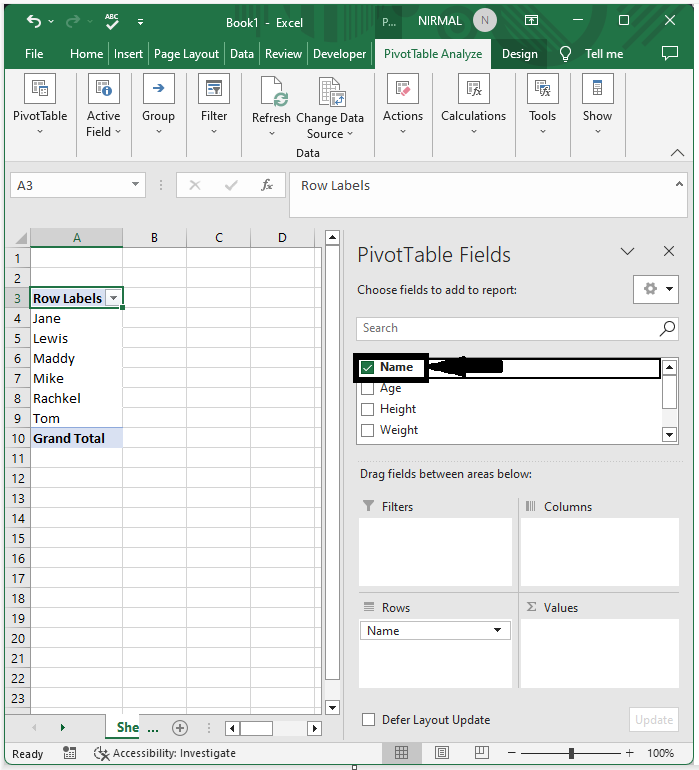Switch to Page Layout tab
The width and height of the screenshot is (699, 770).
coord(186,54)
